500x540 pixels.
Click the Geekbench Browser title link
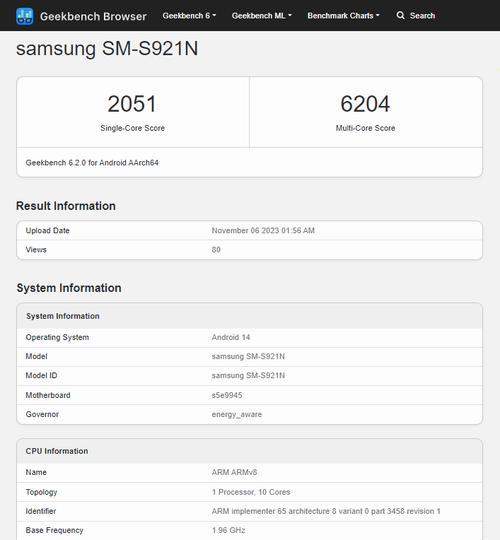pyautogui.click(x=93, y=16)
